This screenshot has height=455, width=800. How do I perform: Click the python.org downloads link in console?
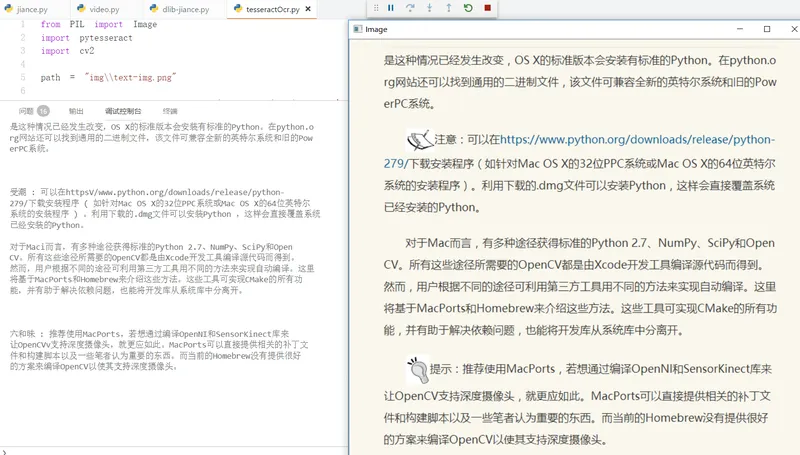click(174, 192)
